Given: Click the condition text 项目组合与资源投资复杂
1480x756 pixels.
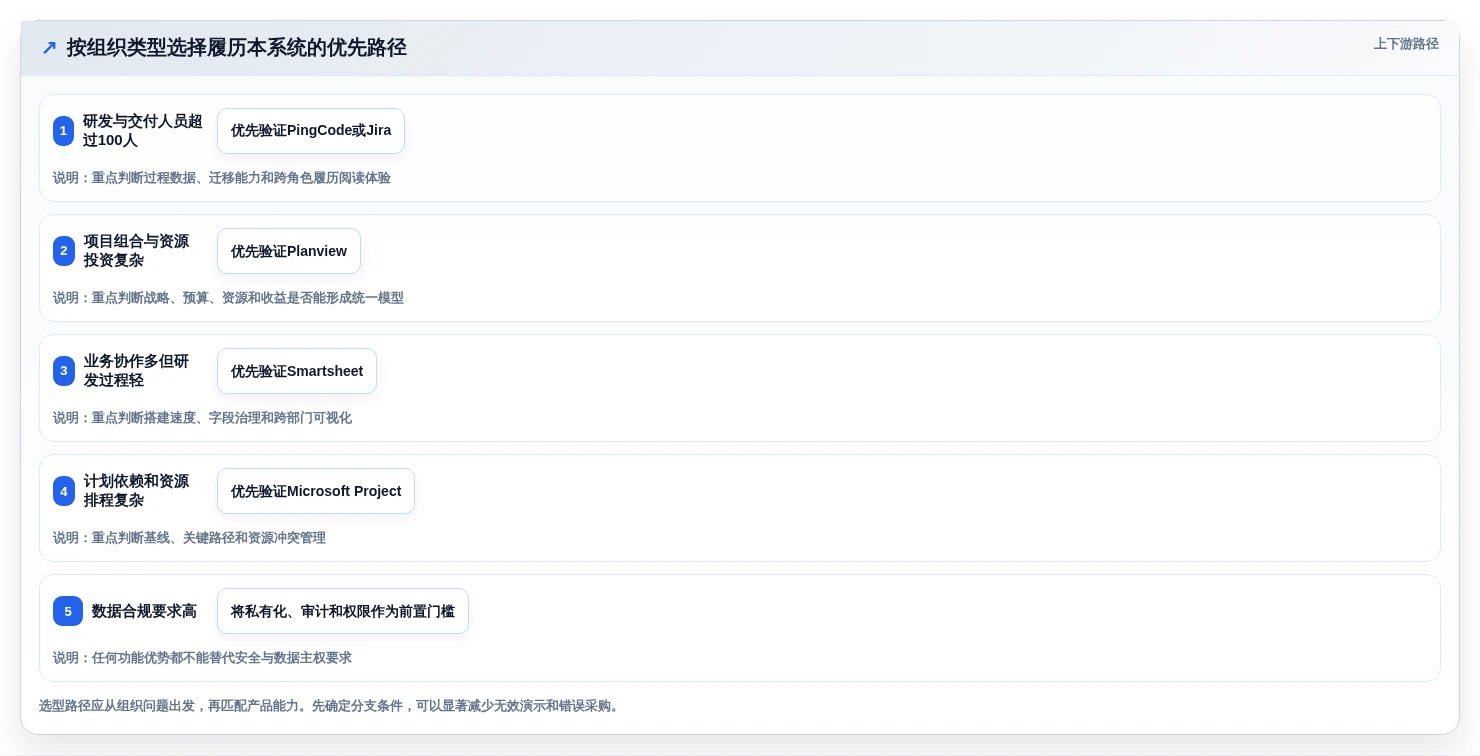Looking at the screenshot, I should coord(137,251).
